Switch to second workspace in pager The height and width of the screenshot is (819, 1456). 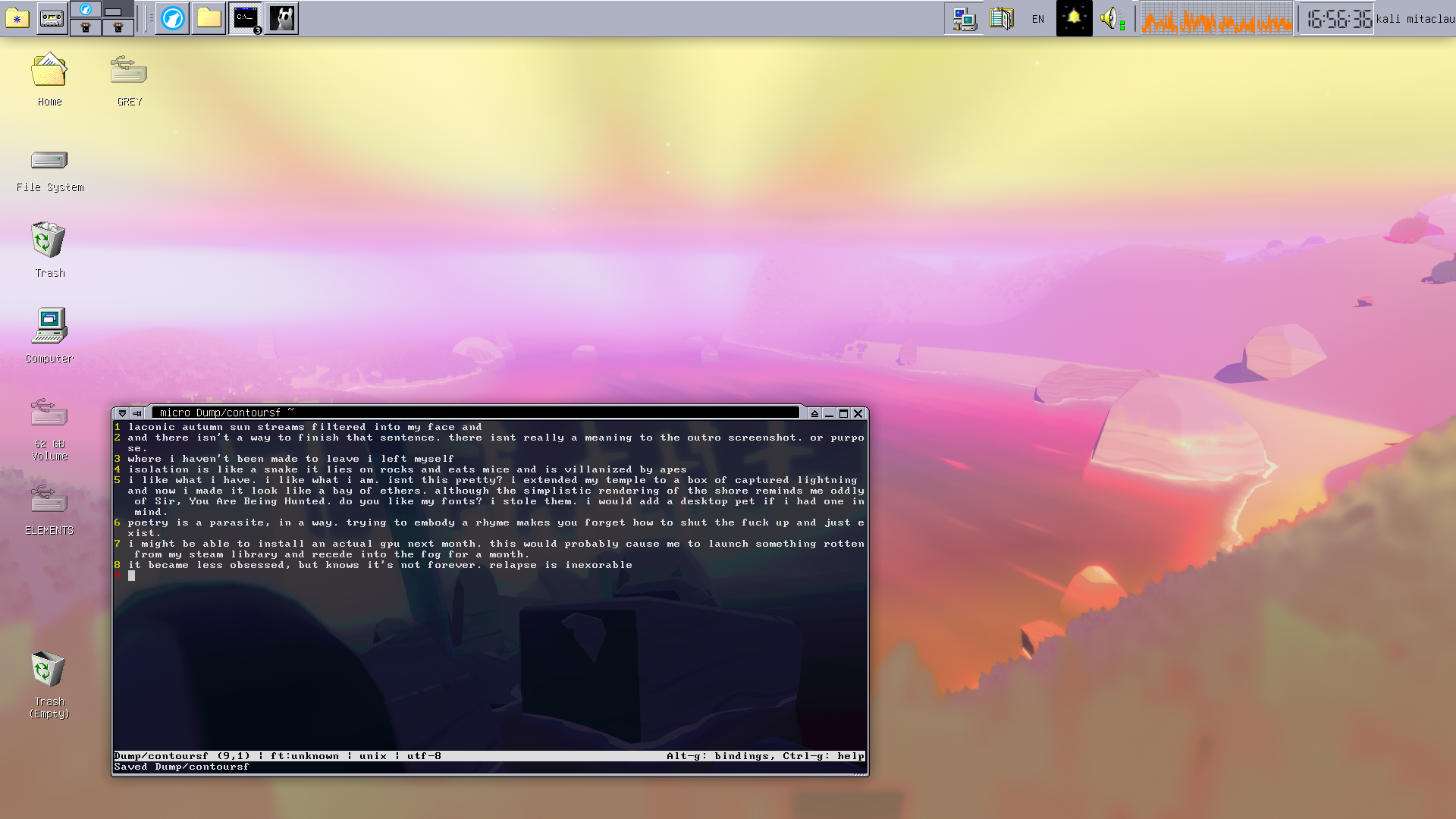pos(118,9)
